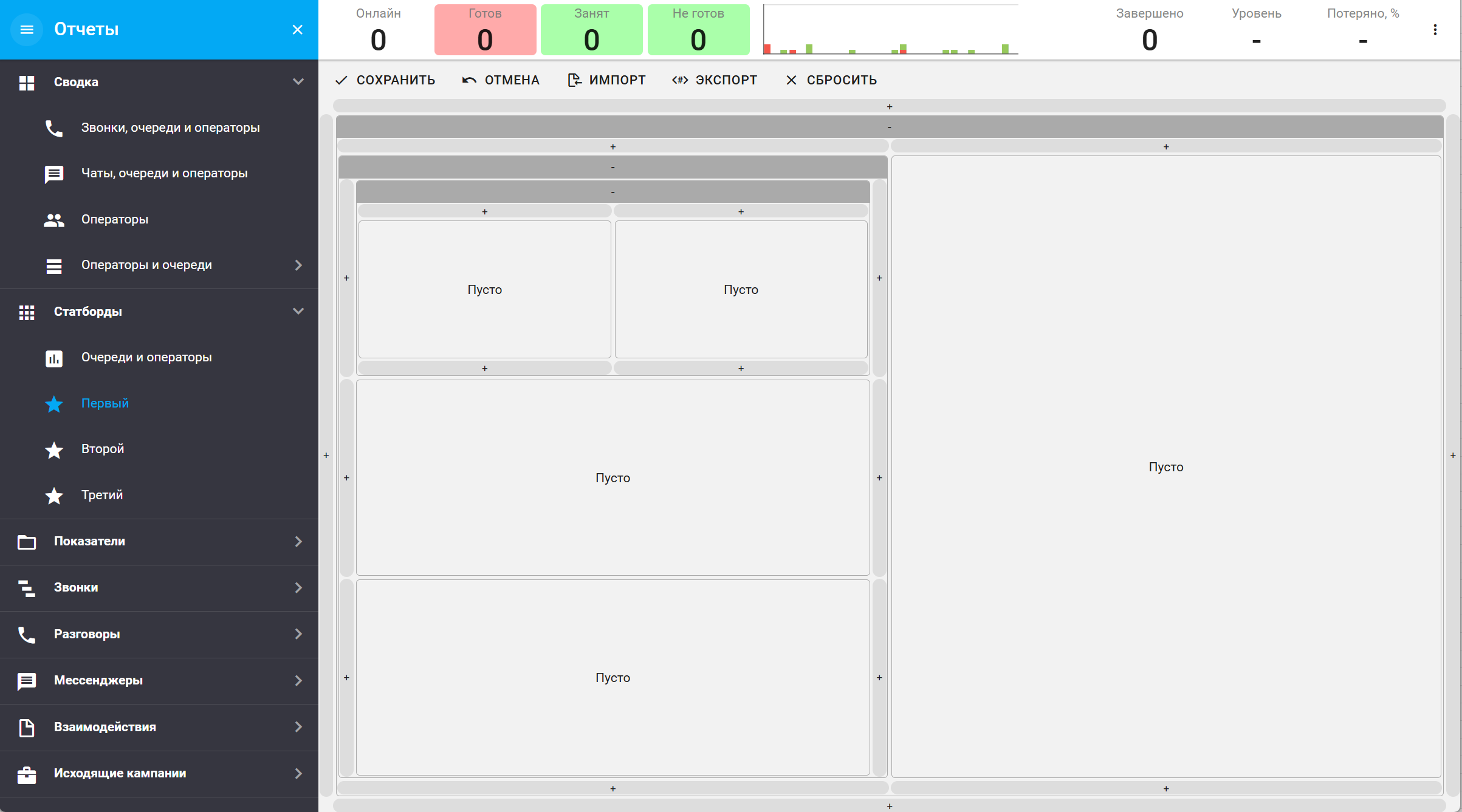The width and height of the screenshot is (1462, 812).
Task: Close the Отчеты sidebar panel
Action: click(x=297, y=29)
